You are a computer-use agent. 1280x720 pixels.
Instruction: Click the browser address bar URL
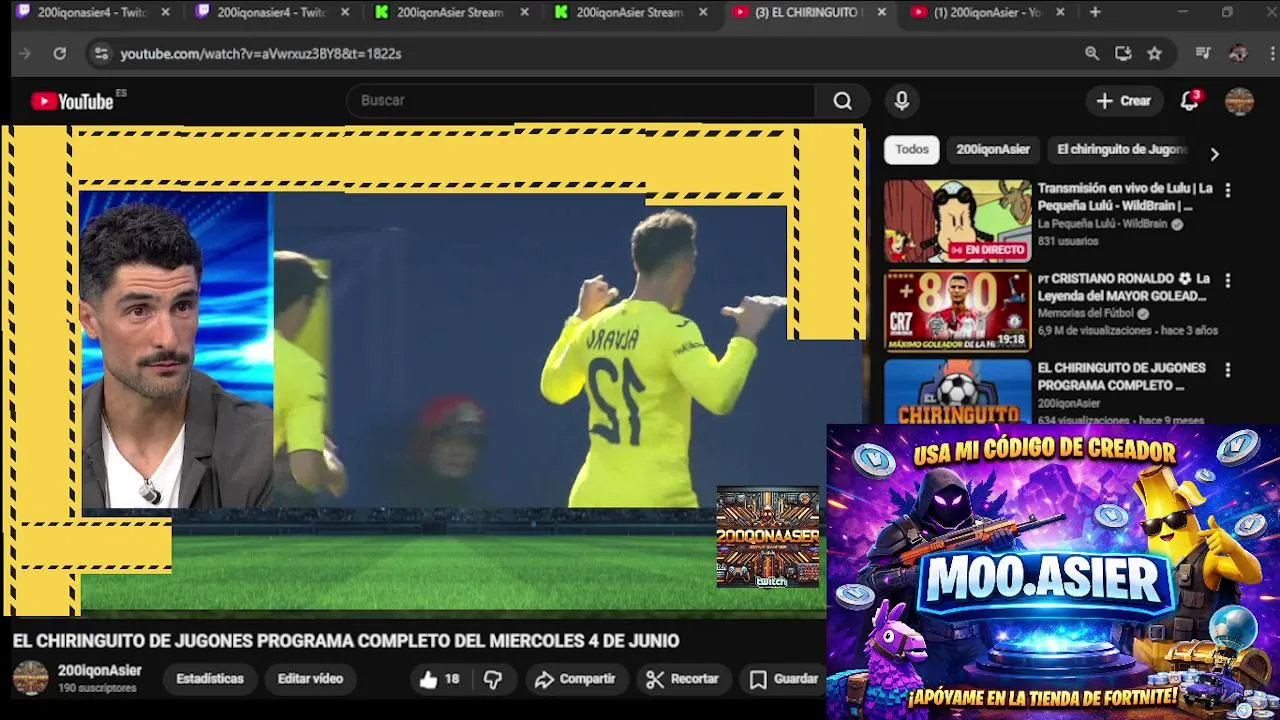click(x=261, y=53)
